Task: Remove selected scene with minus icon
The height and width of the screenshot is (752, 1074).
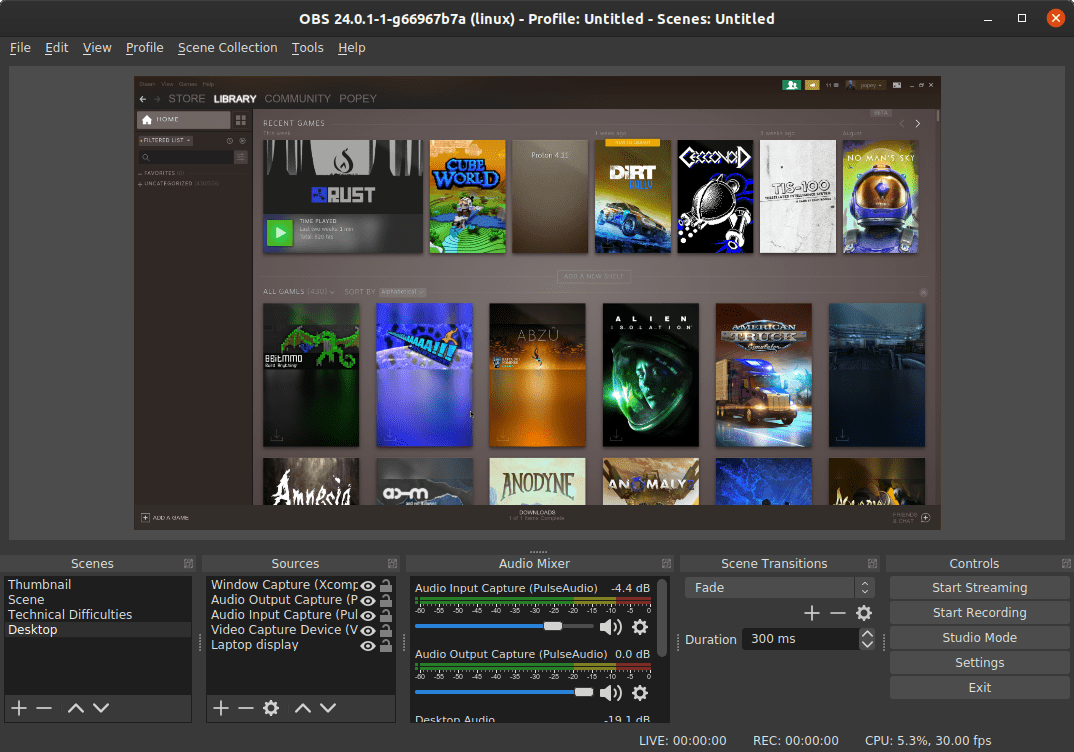Action: (x=44, y=707)
